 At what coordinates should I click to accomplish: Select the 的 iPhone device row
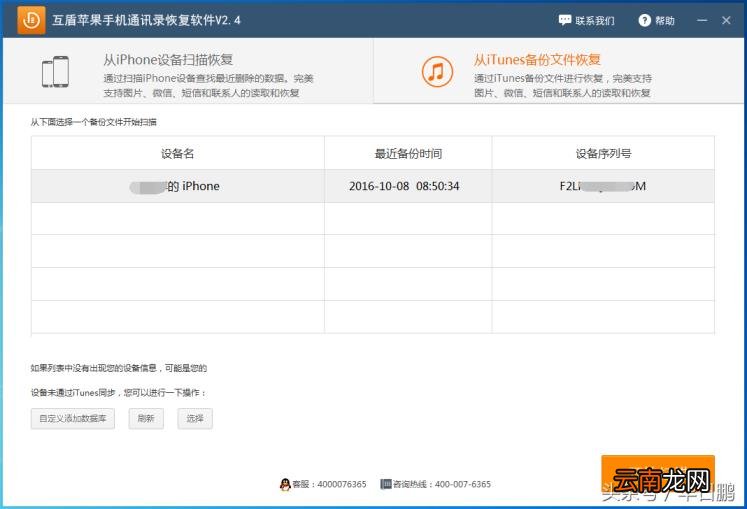(x=373, y=186)
